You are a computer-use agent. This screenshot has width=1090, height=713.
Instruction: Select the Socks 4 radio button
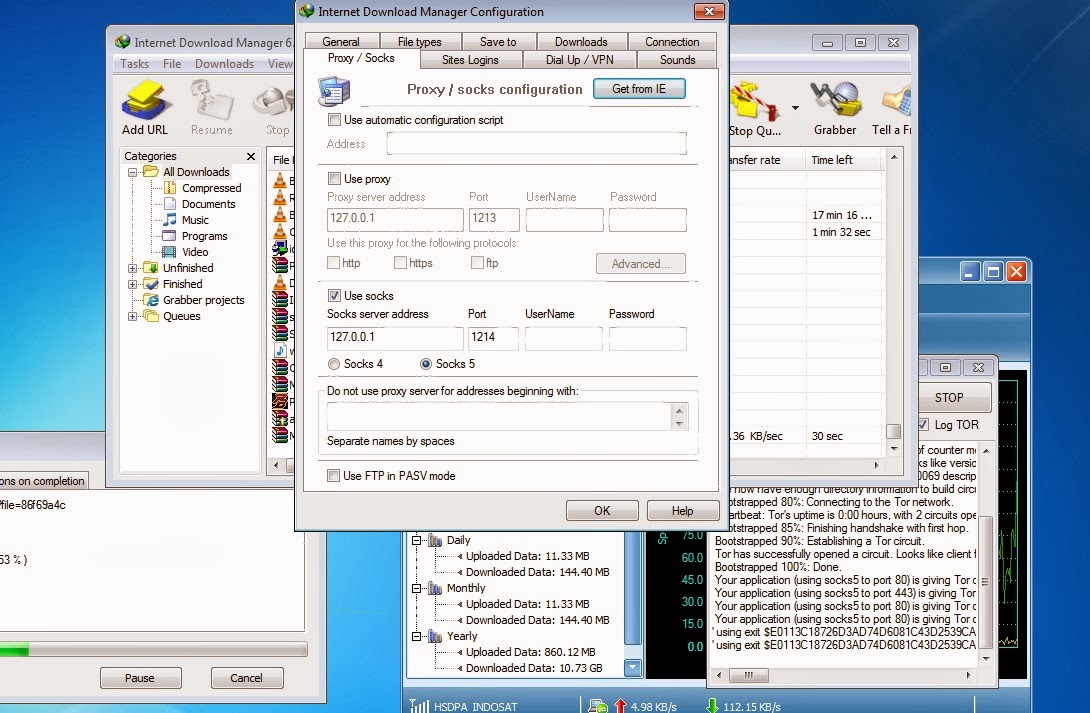334,363
